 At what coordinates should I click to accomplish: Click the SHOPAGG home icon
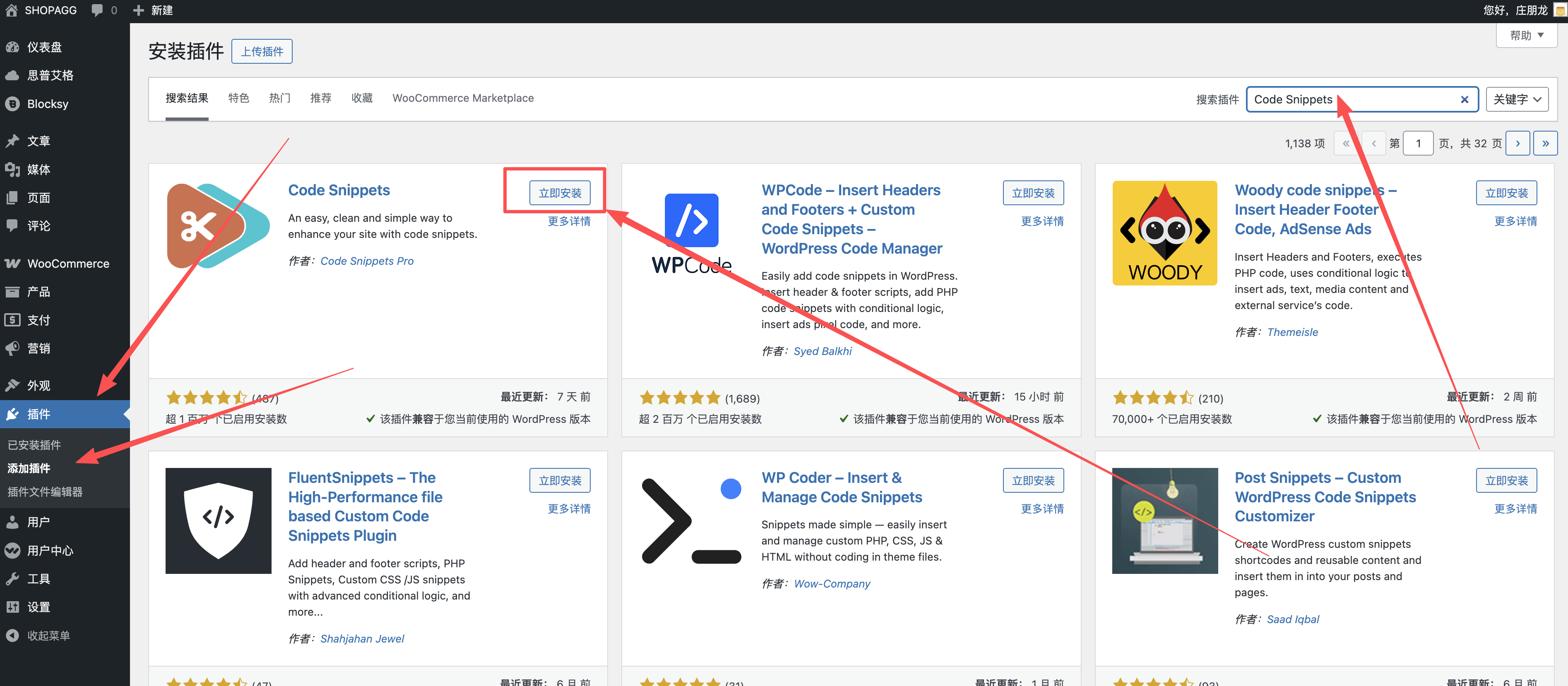[12, 10]
